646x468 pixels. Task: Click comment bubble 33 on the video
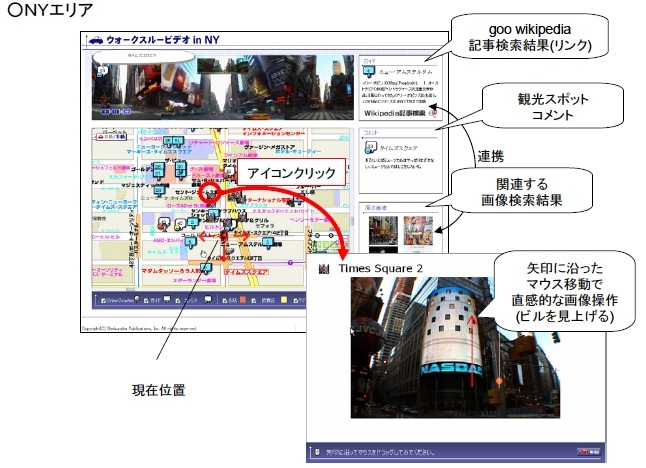click(x=102, y=71)
